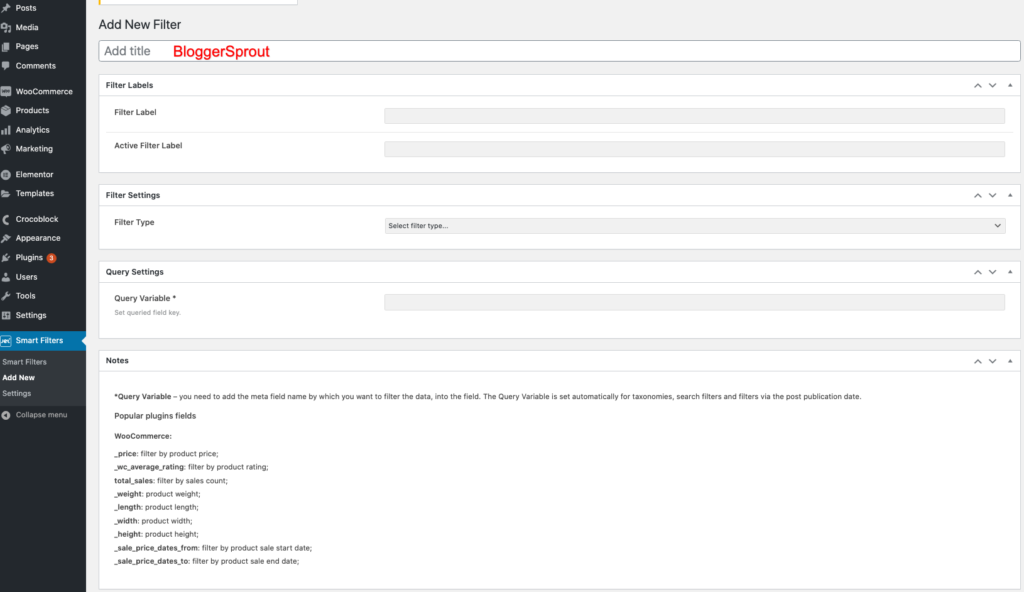Image resolution: width=1024 pixels, height=592 pixels.
Task: Click the Media icon in sidebar
Action: pyautogui.click(x=6, y=27)
